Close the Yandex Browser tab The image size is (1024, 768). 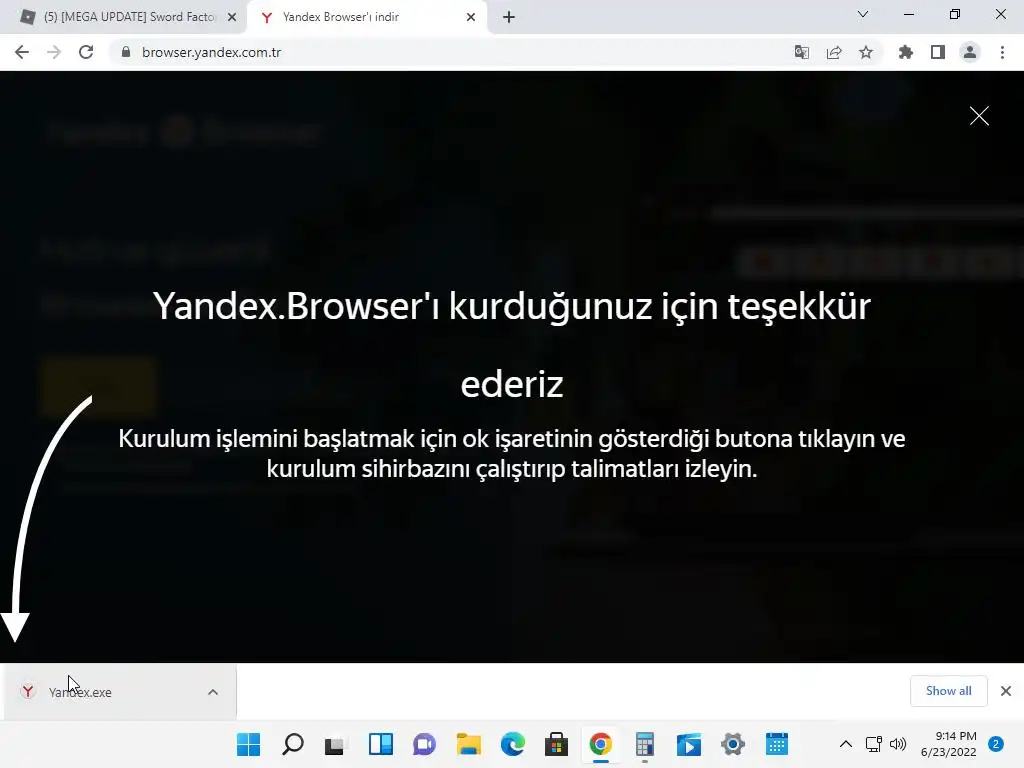(471, 17)
